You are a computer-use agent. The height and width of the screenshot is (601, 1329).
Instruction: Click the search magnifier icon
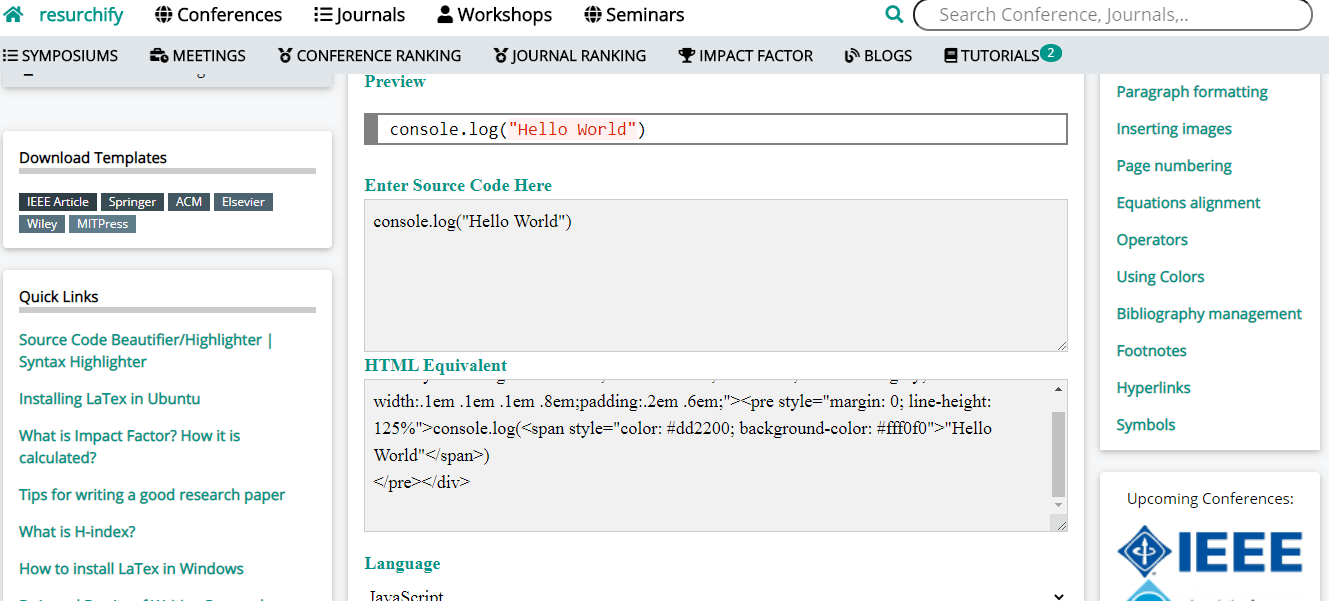(894, 15)
